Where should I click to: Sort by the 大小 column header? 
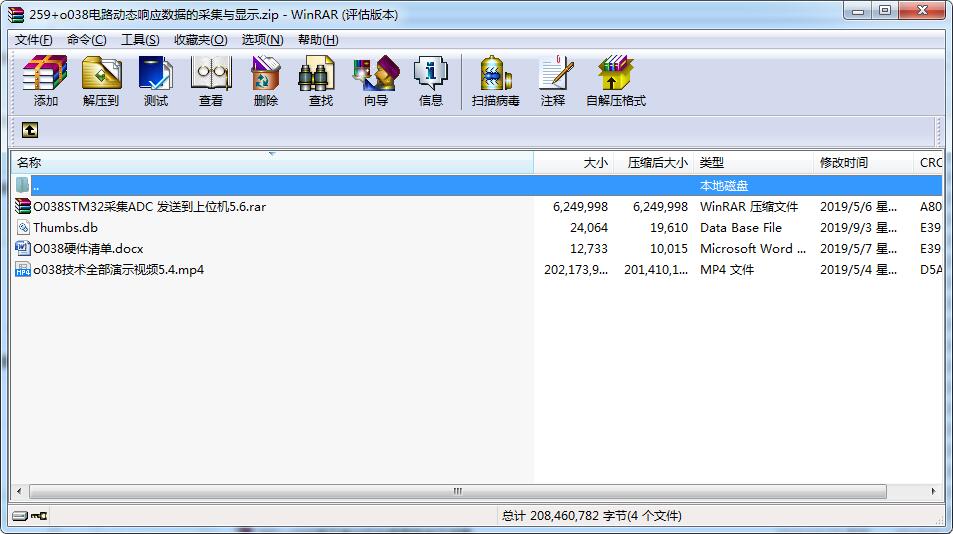[x=573, y=162]
